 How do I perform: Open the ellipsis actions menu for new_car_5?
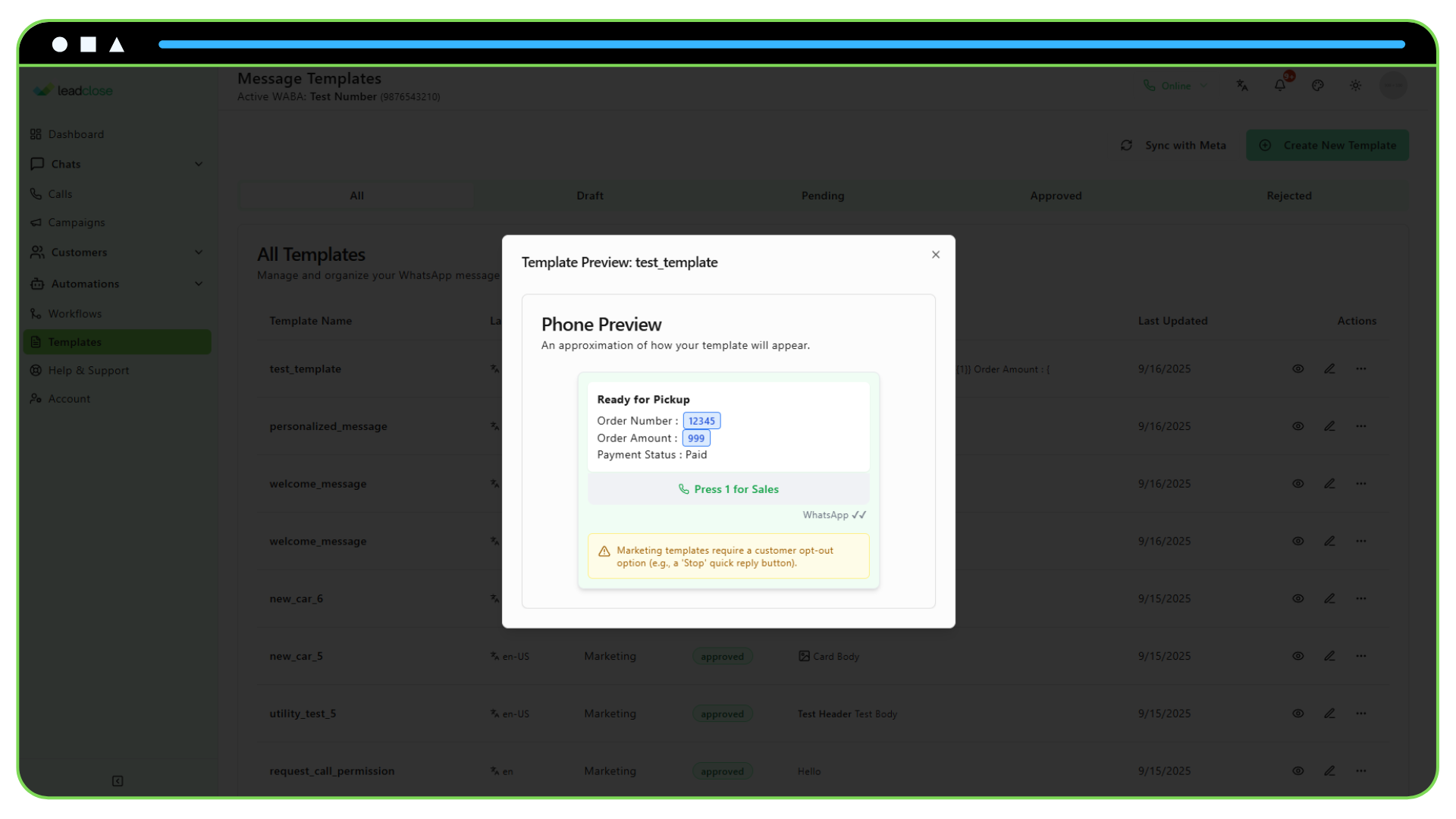pos(1361,656)
